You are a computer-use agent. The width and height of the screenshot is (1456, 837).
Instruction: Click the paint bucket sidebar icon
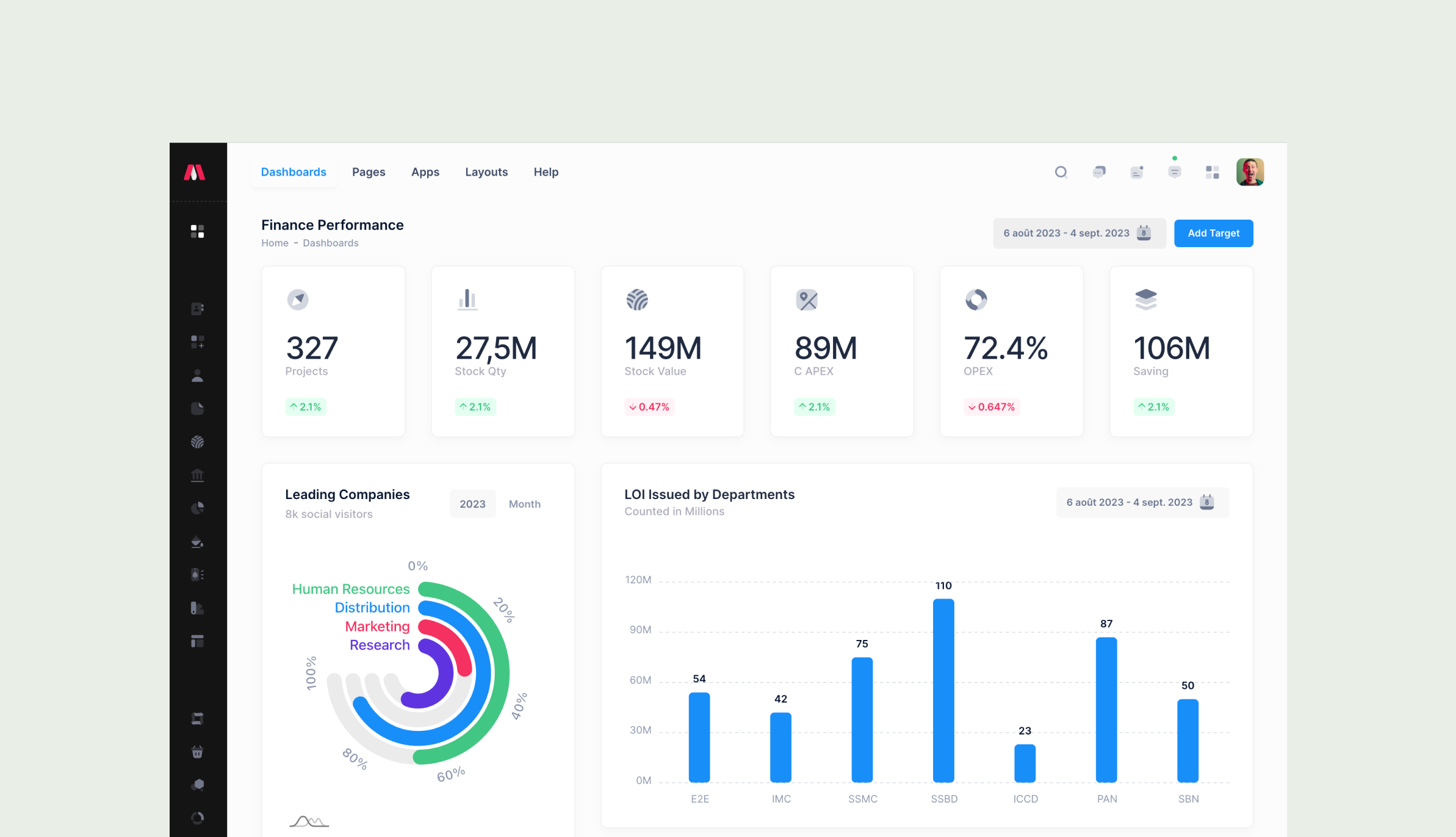click(197, 542)
